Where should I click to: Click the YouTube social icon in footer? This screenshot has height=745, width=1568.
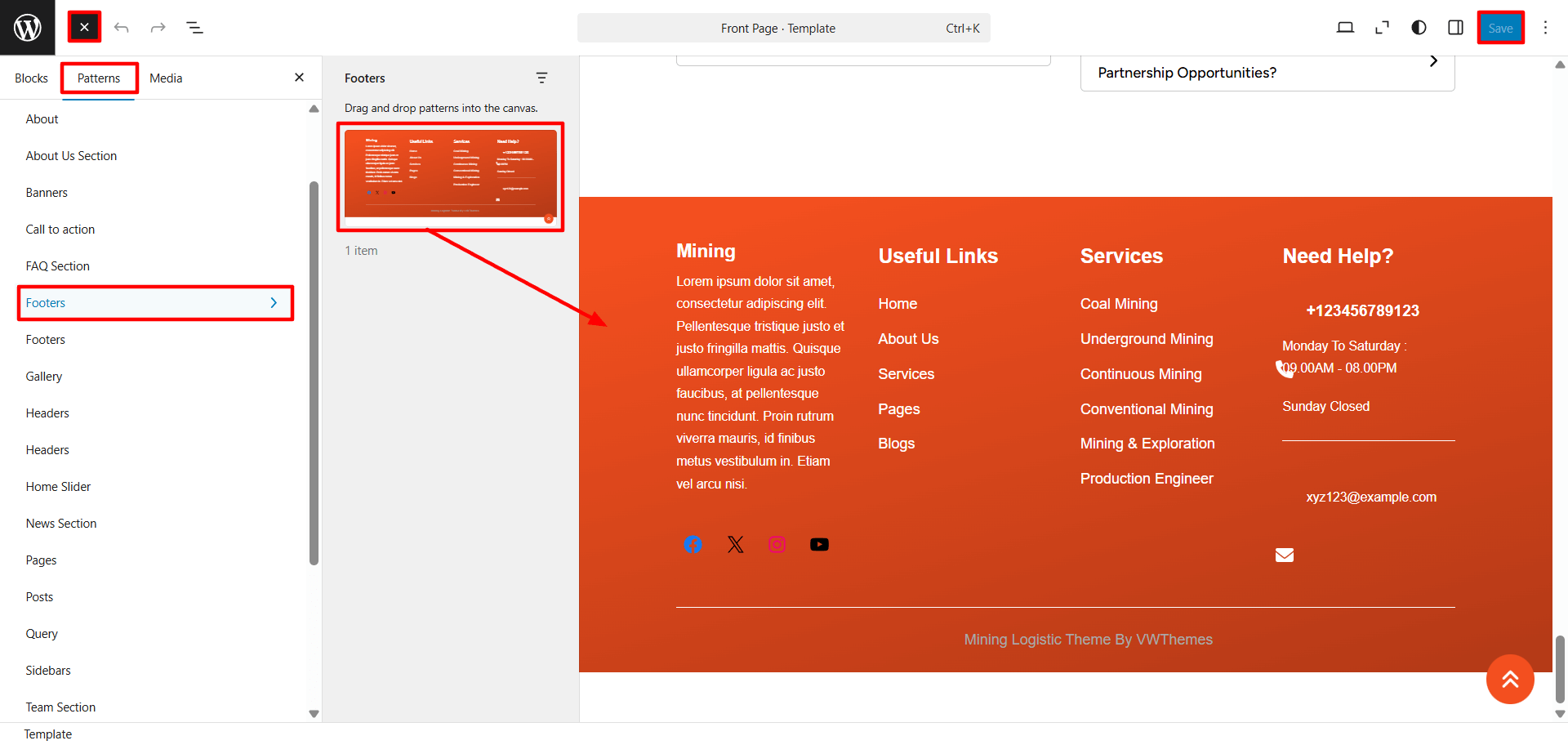[819, 545]
